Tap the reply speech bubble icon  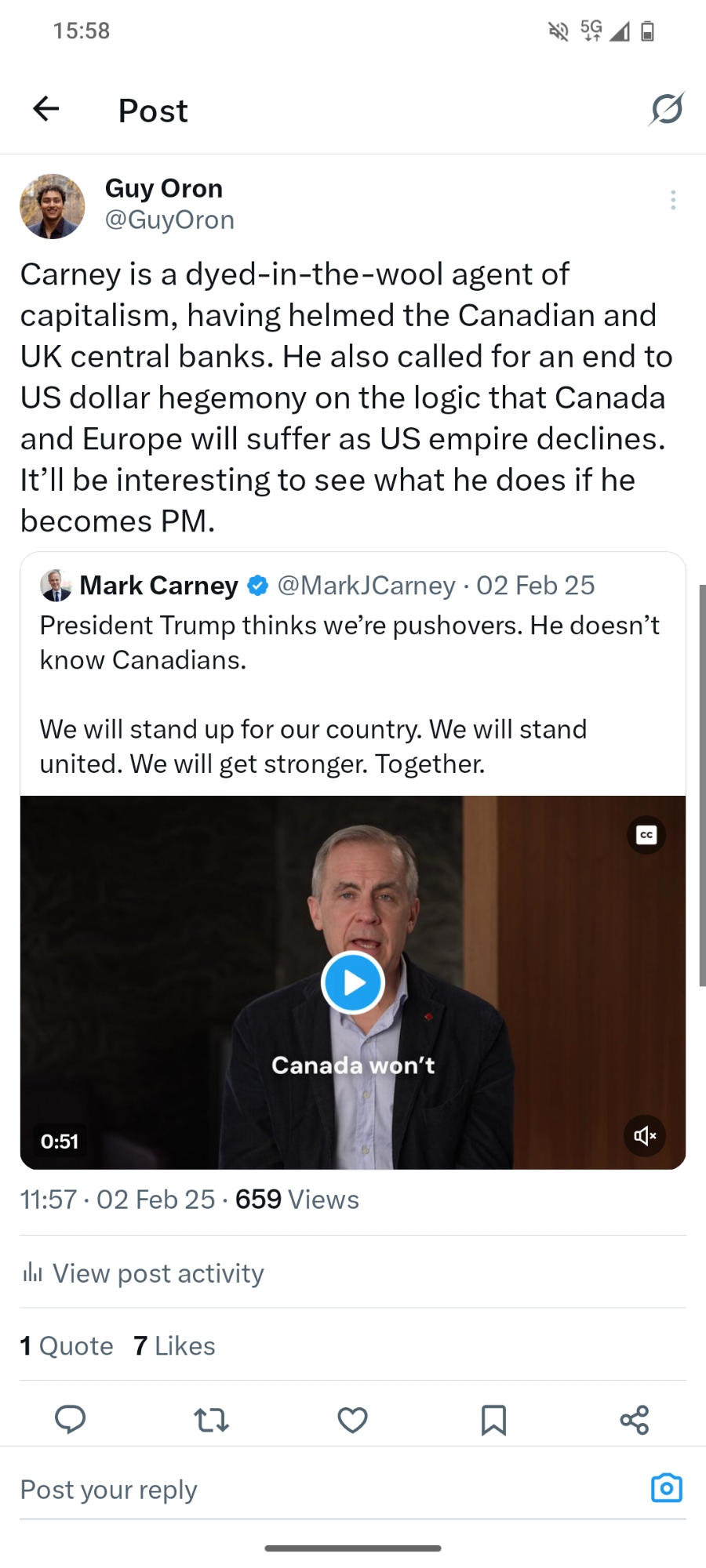coord(70,1419)
